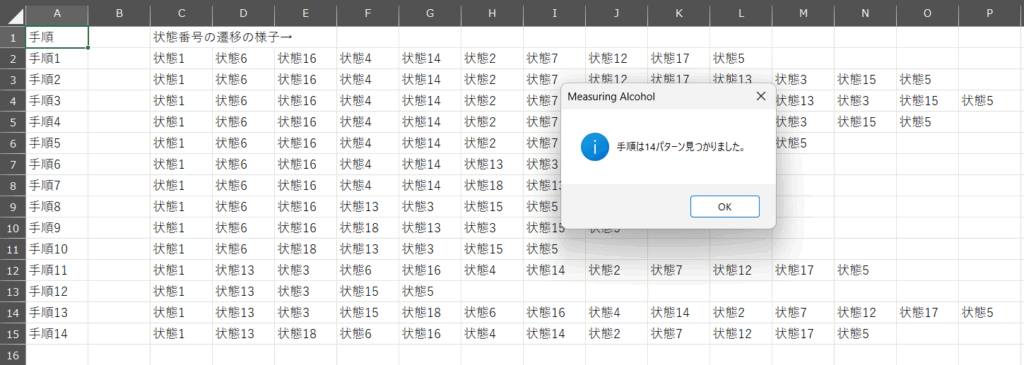This screenshot has width=1024, height=365.
Task: Click the Measuring Alcohol dialog title
Action: 611,97
